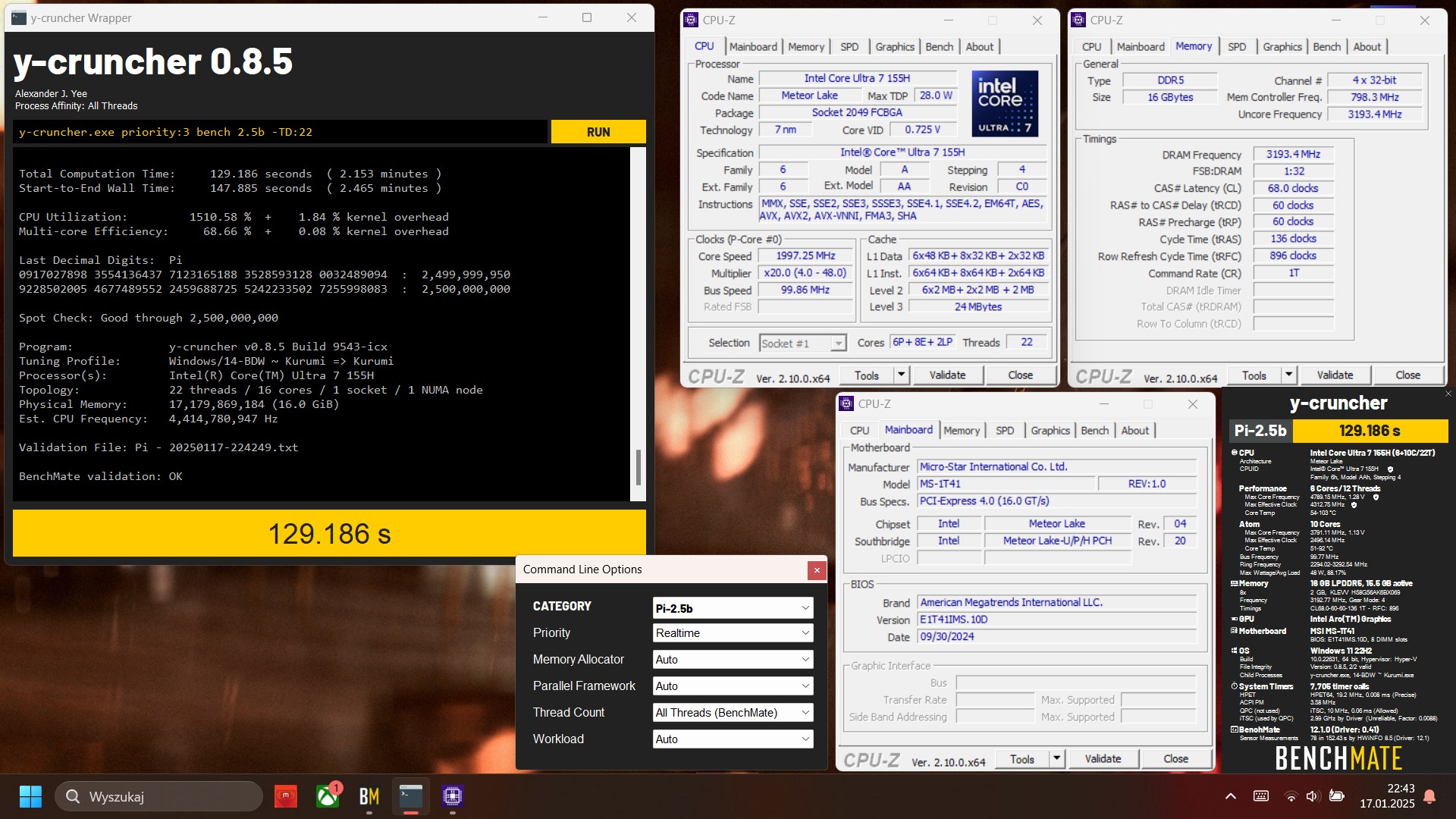Switch to the SPD tab in the CPU-Z Memory window
The height and width of the screenshot is (819, 1456).
pos(1237,47)
